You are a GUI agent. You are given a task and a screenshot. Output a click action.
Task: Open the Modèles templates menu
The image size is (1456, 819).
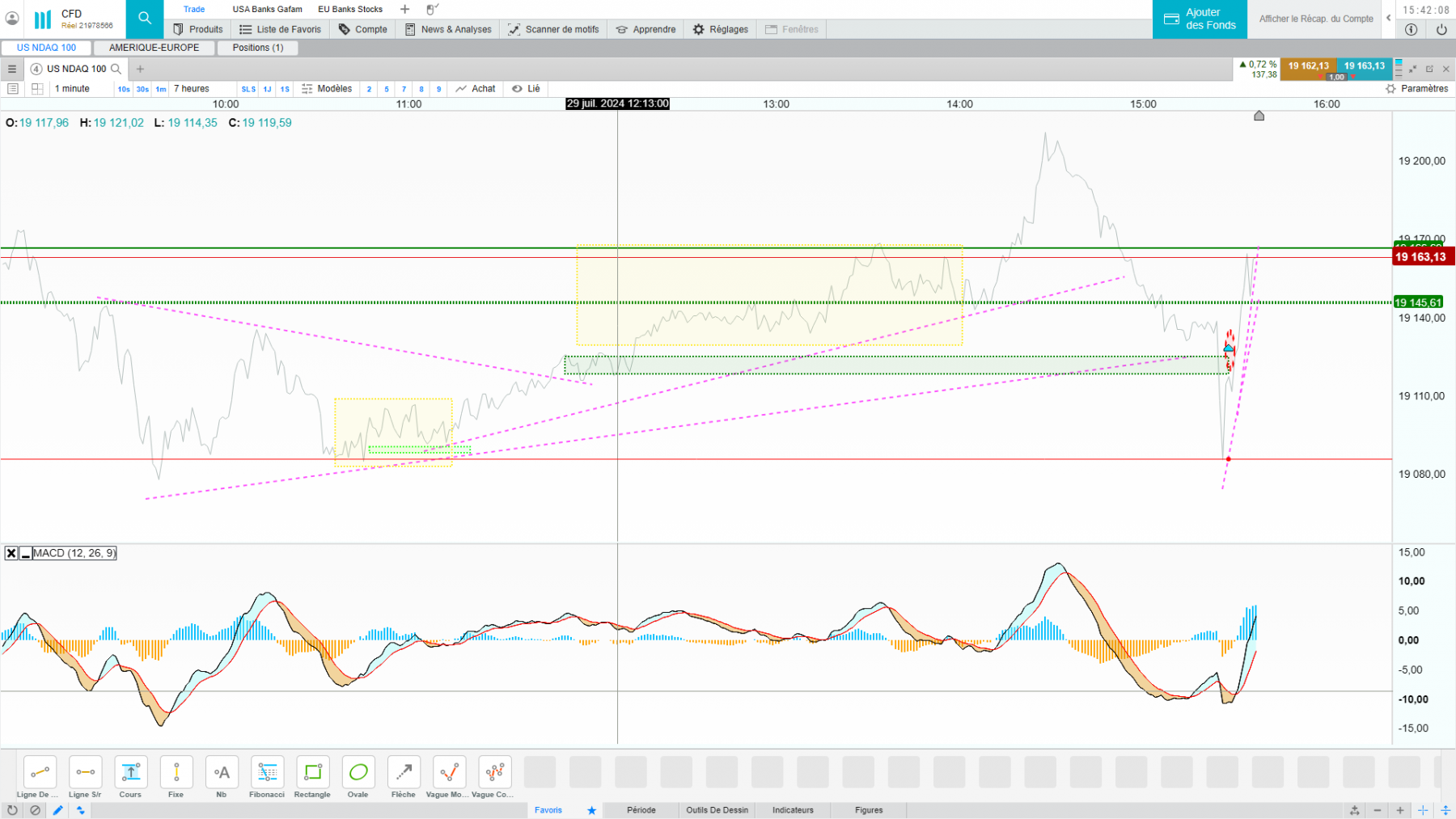327,89
